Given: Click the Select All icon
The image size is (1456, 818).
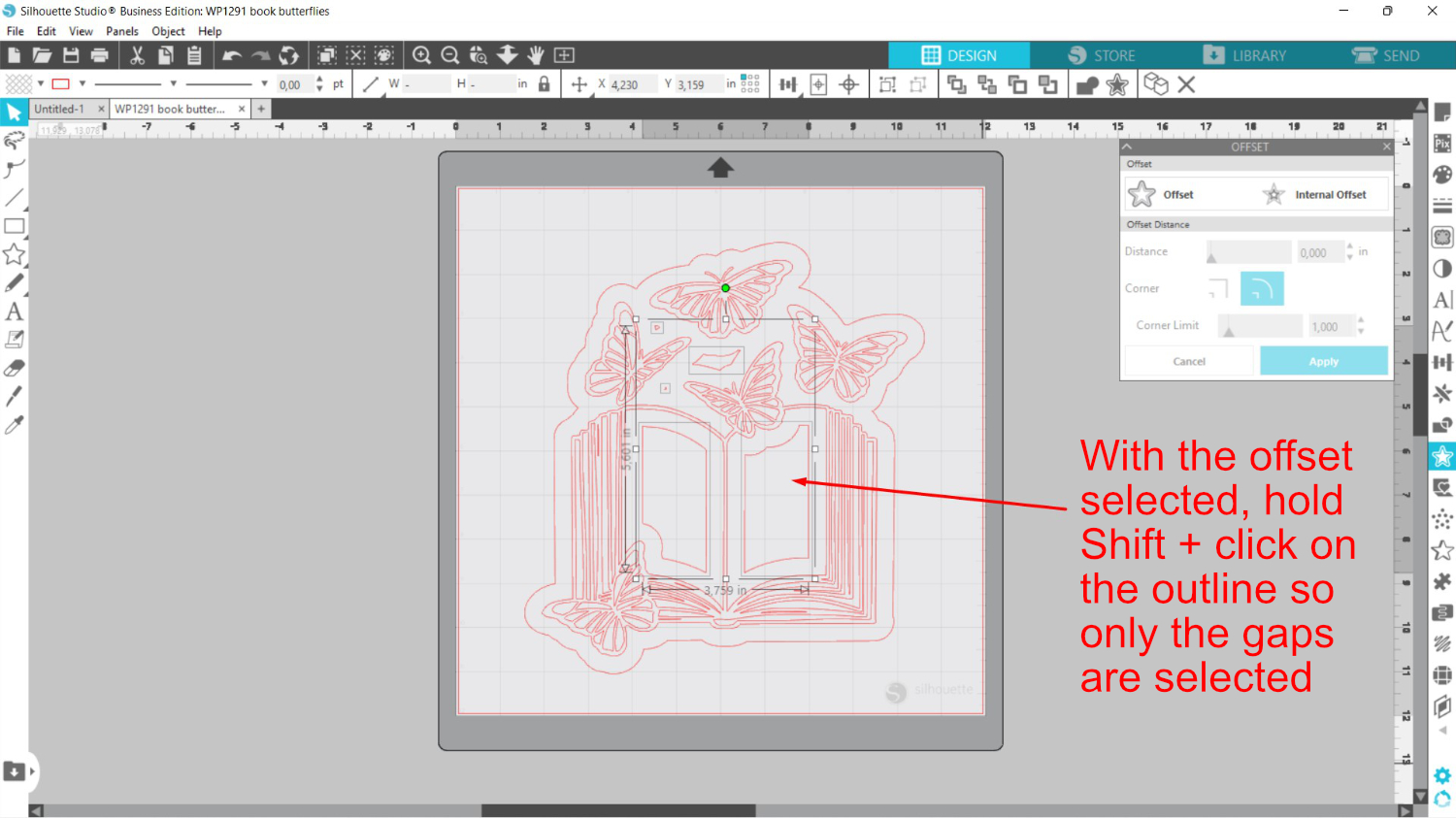Looking at the screenshot, I should click(x=327, y=55).
